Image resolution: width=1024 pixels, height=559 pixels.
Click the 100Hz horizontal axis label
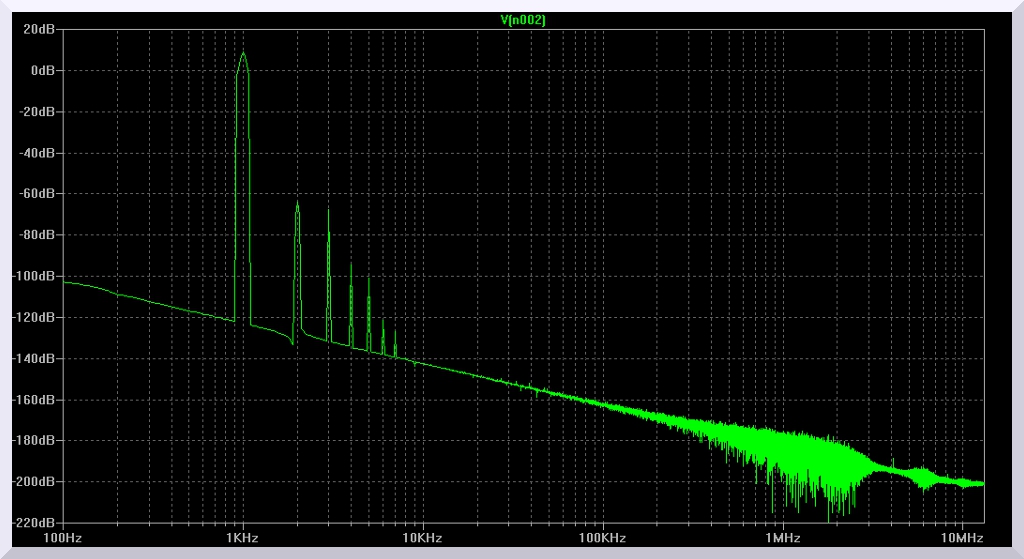click(63, 537)
